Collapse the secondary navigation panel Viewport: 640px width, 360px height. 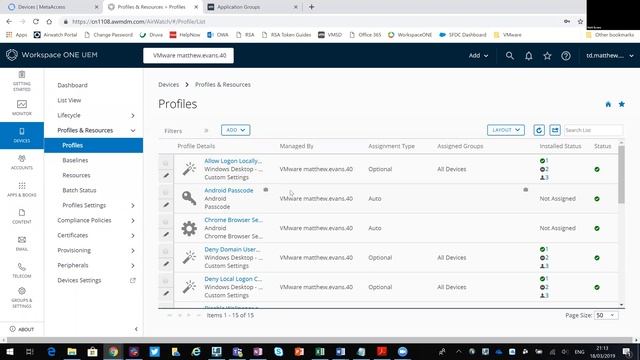point(136,329)
